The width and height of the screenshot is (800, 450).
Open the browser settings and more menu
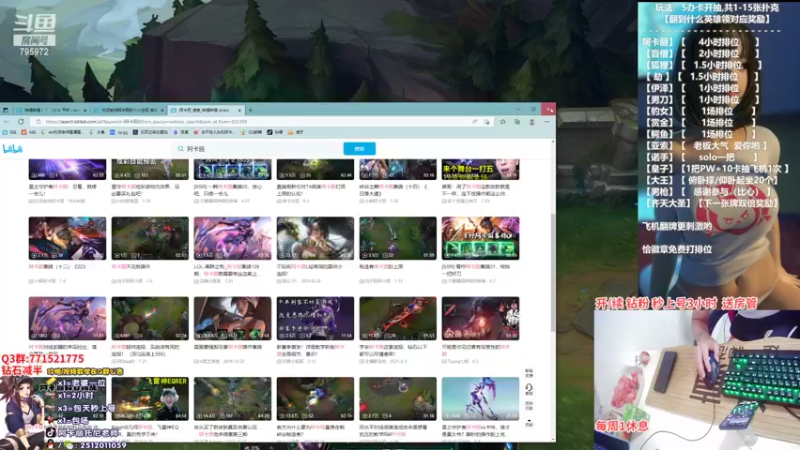coord(546,122)
